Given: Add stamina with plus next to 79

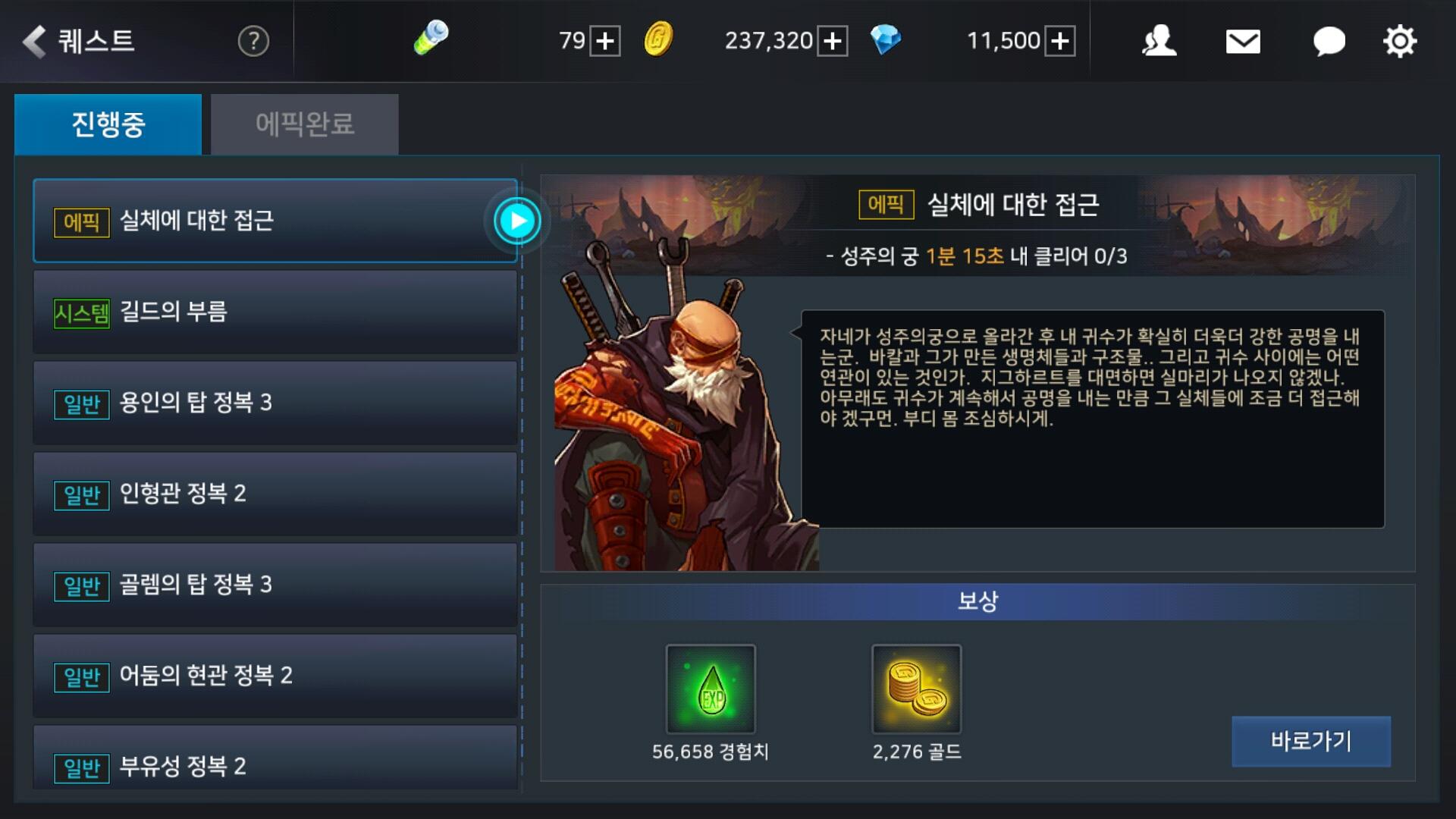Looking at the screenshot, I should (605, 41).
